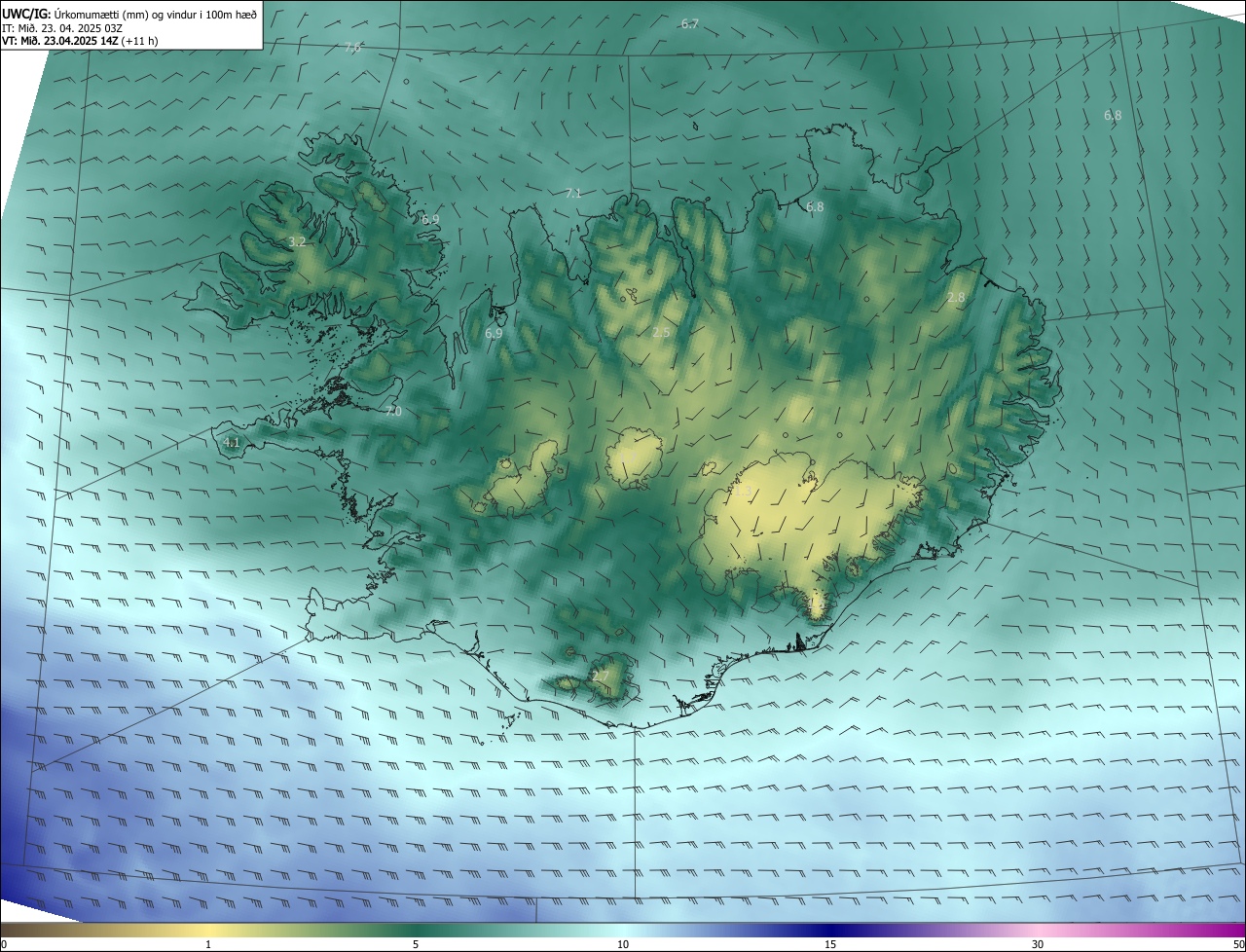Click the 1.3 value on the large glacier
This screenshot has width=1246, height=952.
[x=745, y=492]
